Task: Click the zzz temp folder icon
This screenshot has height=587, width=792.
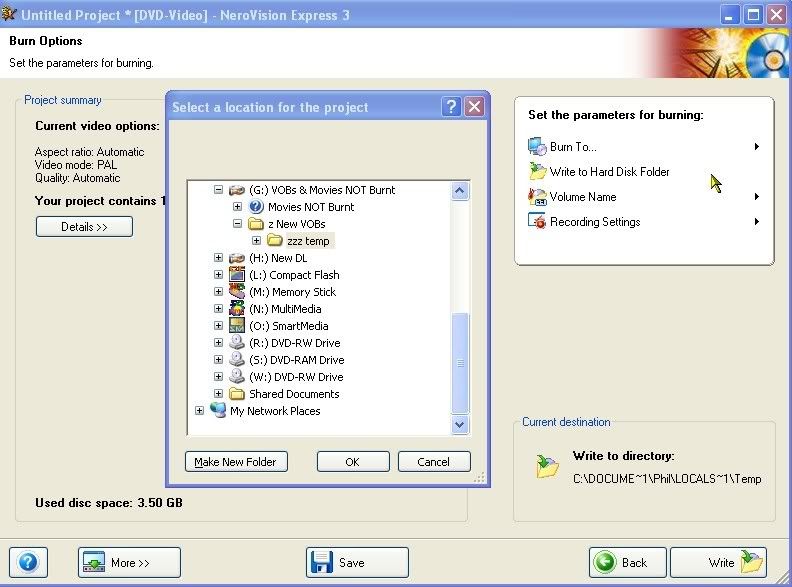Action: pyautogui.click(x=275, y=241)
